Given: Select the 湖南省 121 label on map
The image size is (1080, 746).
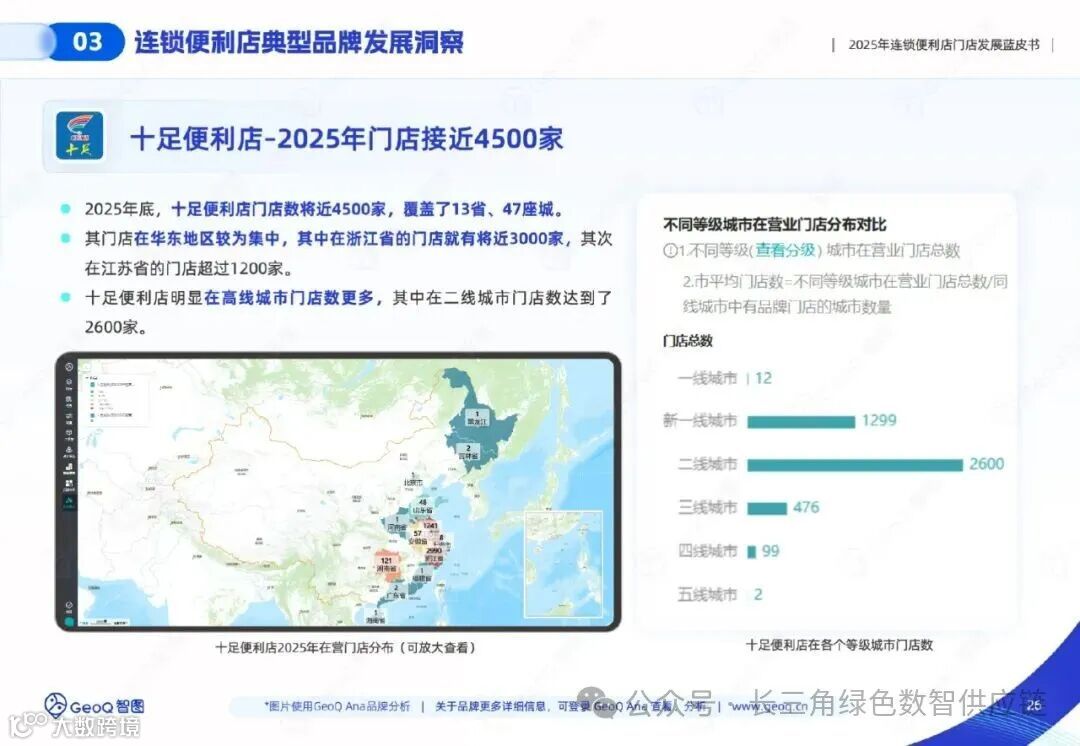Looking at the screenshot, I should pyautogui.click(x=386, y=565).
